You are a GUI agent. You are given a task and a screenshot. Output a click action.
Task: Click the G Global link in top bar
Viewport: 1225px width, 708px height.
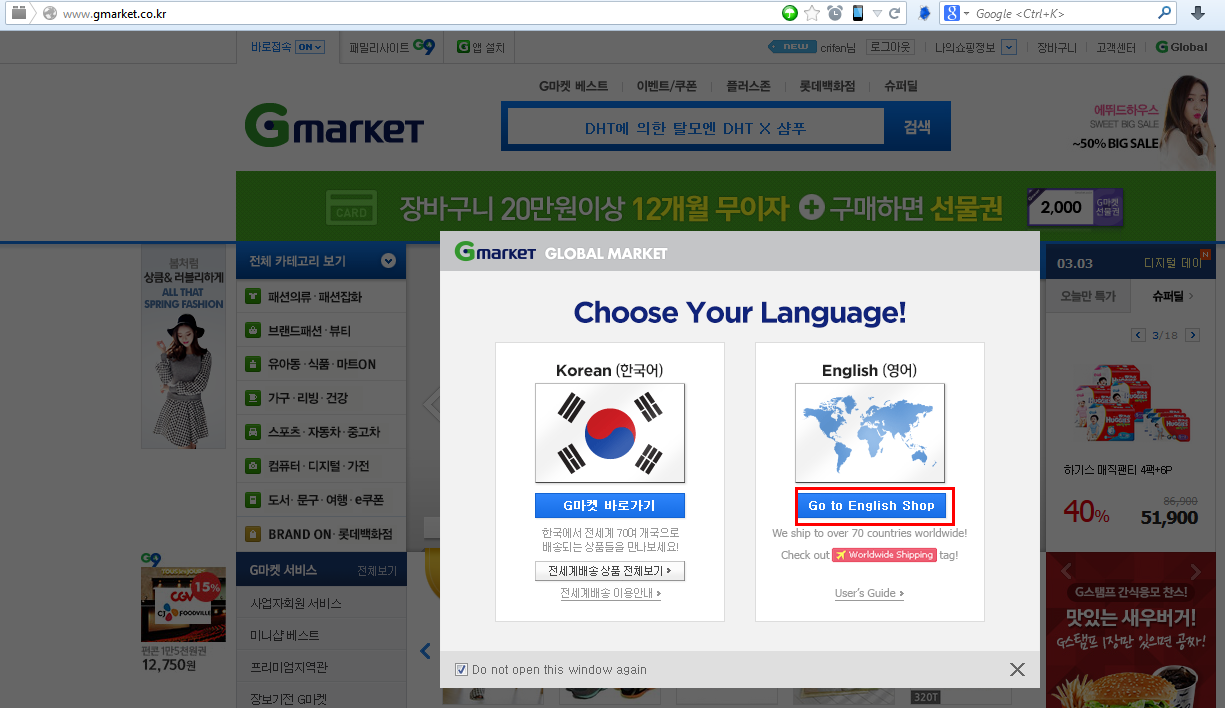[1181, 47]
